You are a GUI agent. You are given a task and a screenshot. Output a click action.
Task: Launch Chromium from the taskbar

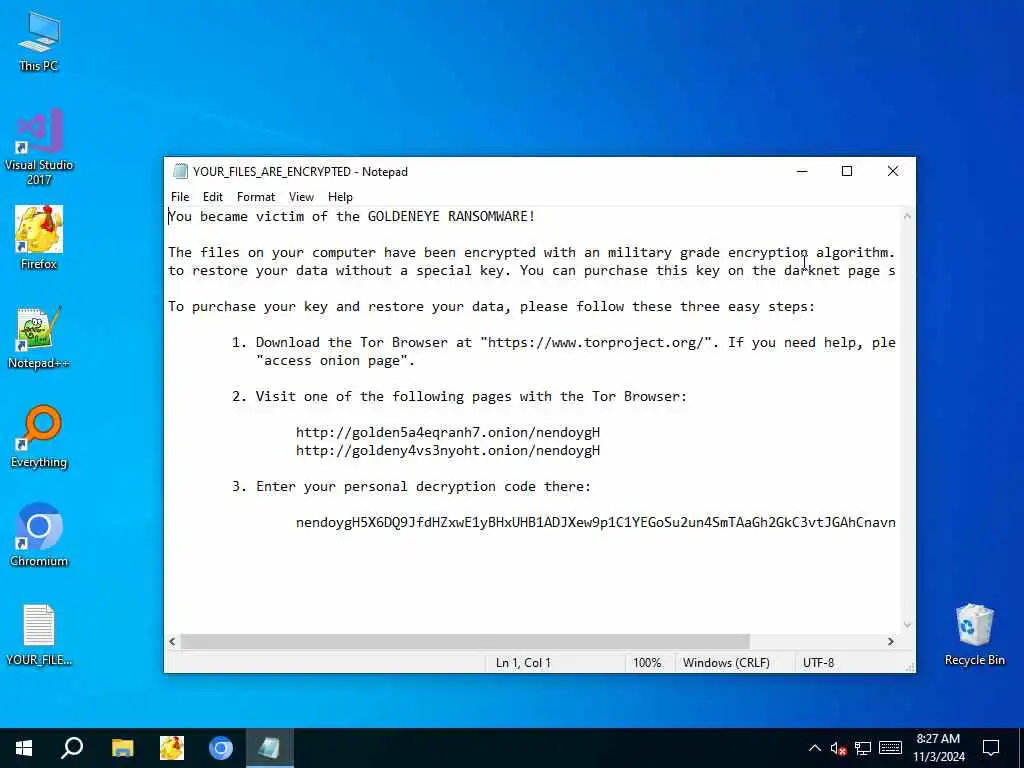(221, 748)
